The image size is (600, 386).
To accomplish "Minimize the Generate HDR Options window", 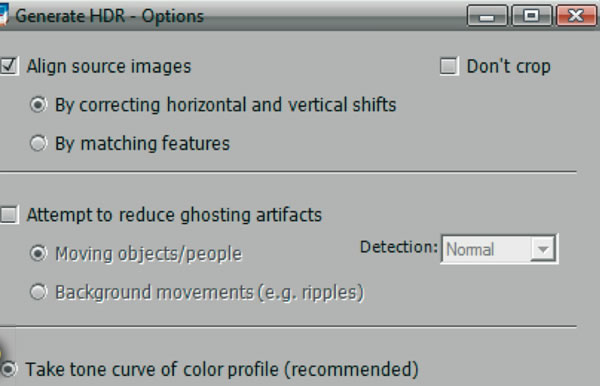I will [x=487, y=16].
